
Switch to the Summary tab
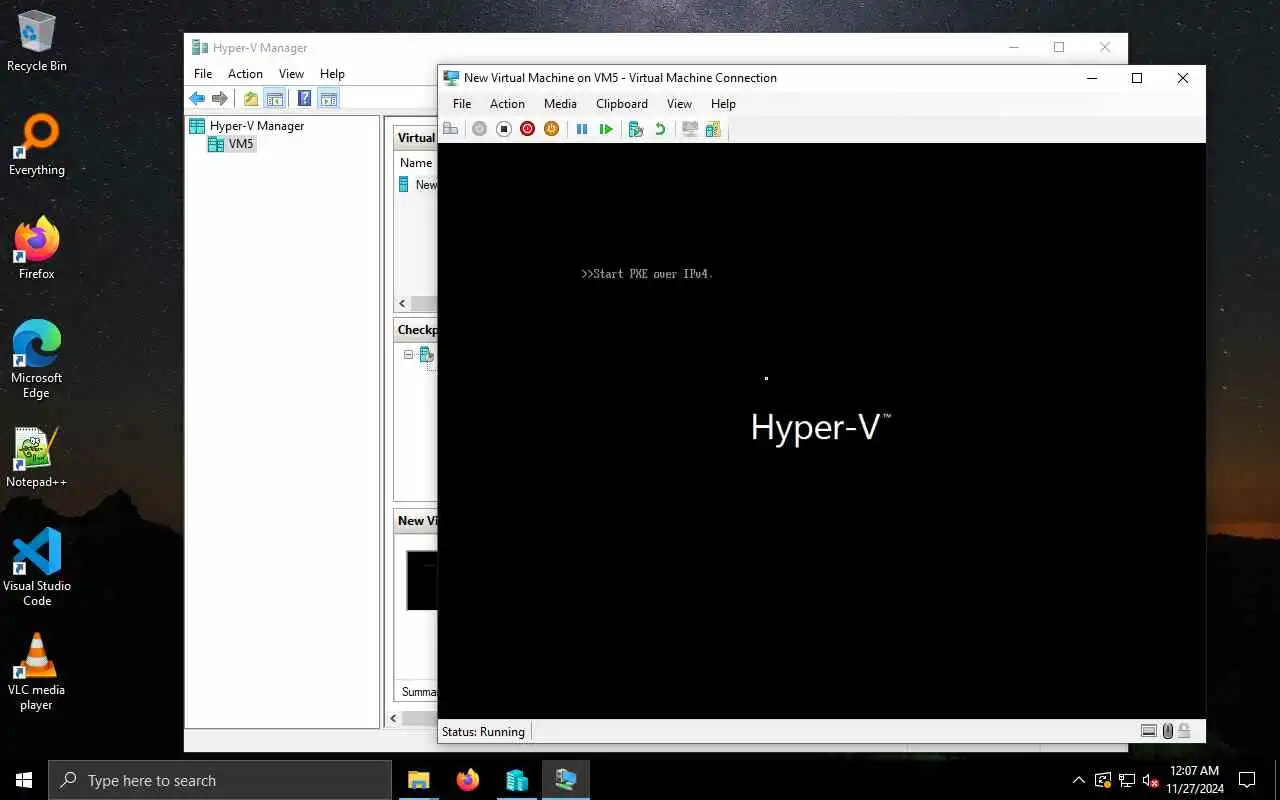point(419,691)
